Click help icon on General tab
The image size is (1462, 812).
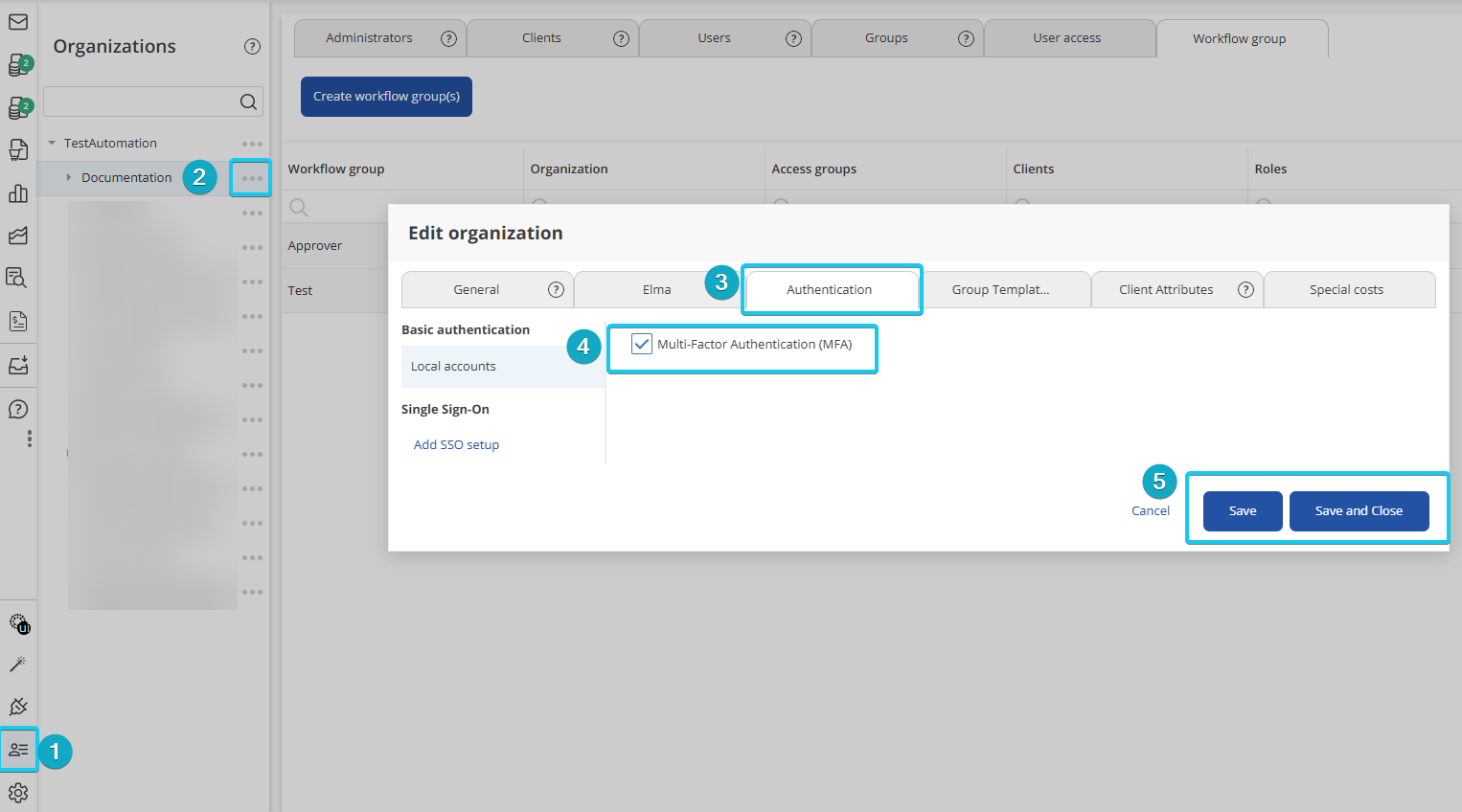556,289
